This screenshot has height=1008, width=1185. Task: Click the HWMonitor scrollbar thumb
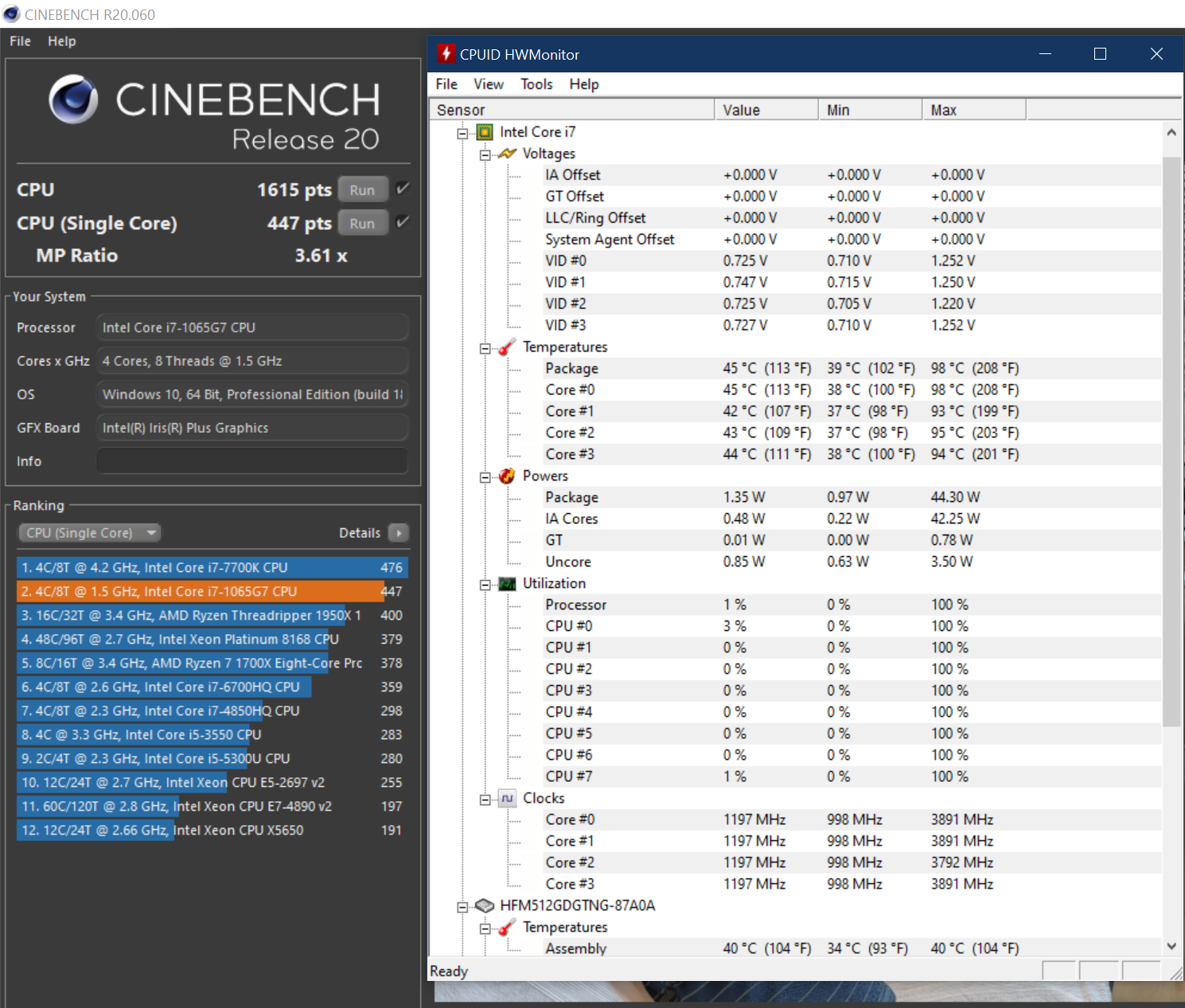[1171, 442]
